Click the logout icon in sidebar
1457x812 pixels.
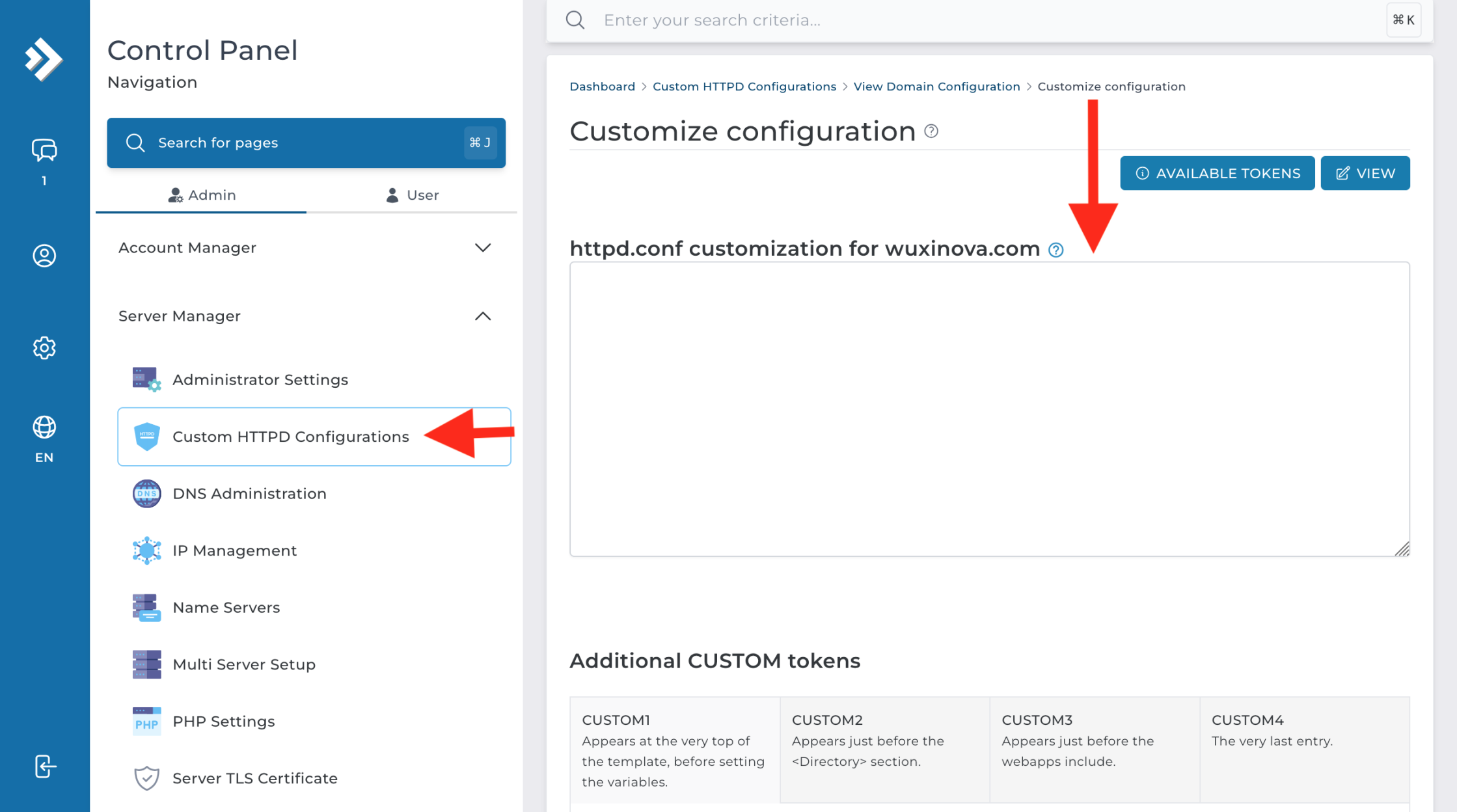click(x=45, y=766)
